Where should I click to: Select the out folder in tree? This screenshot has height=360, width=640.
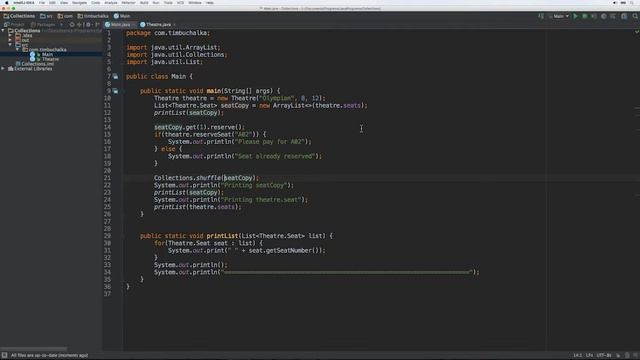click(25, 40)
